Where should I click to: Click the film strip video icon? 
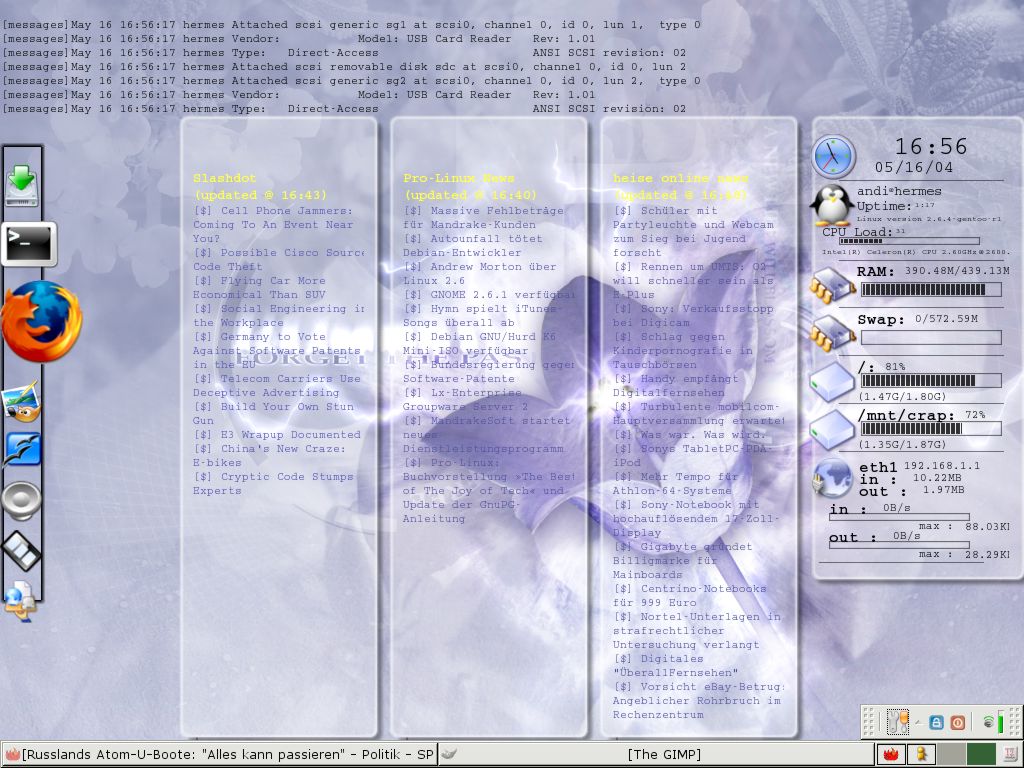(22, 550)
